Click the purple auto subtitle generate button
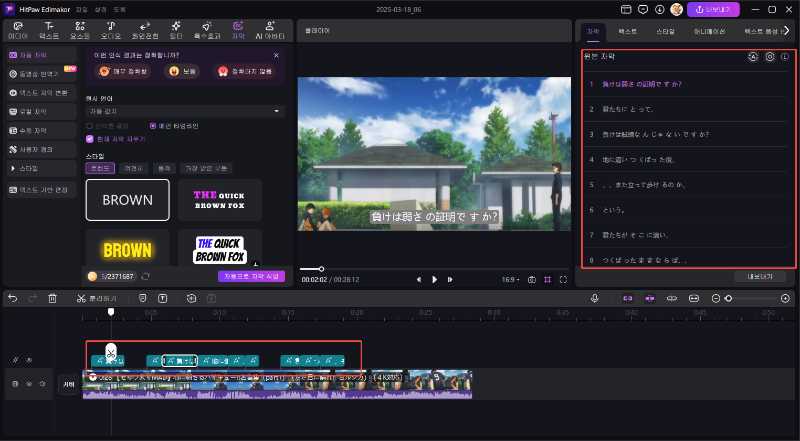 click(253, 275)
